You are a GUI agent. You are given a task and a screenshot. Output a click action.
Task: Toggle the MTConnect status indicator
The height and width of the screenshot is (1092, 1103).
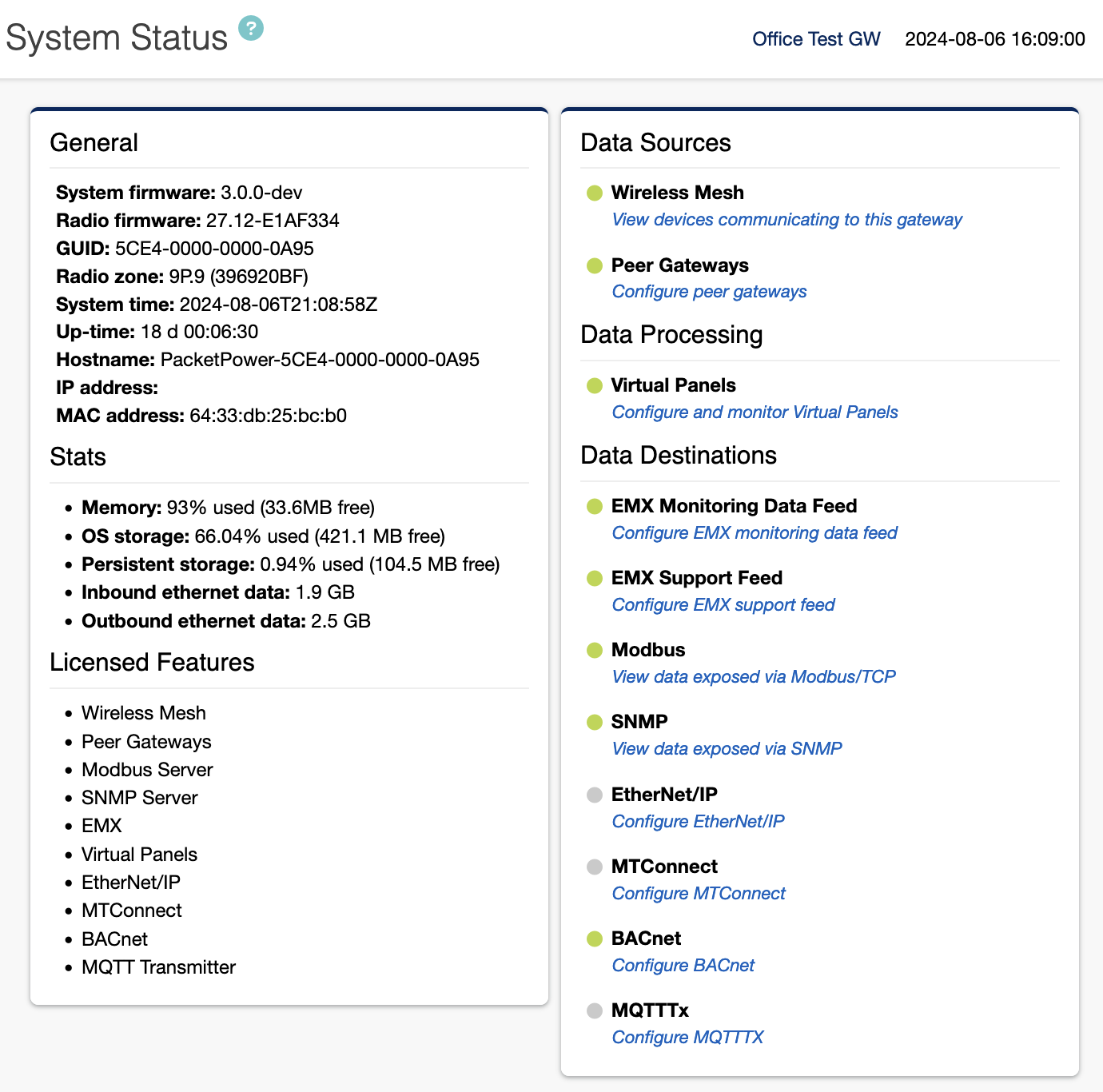click(x=595, y=867)
